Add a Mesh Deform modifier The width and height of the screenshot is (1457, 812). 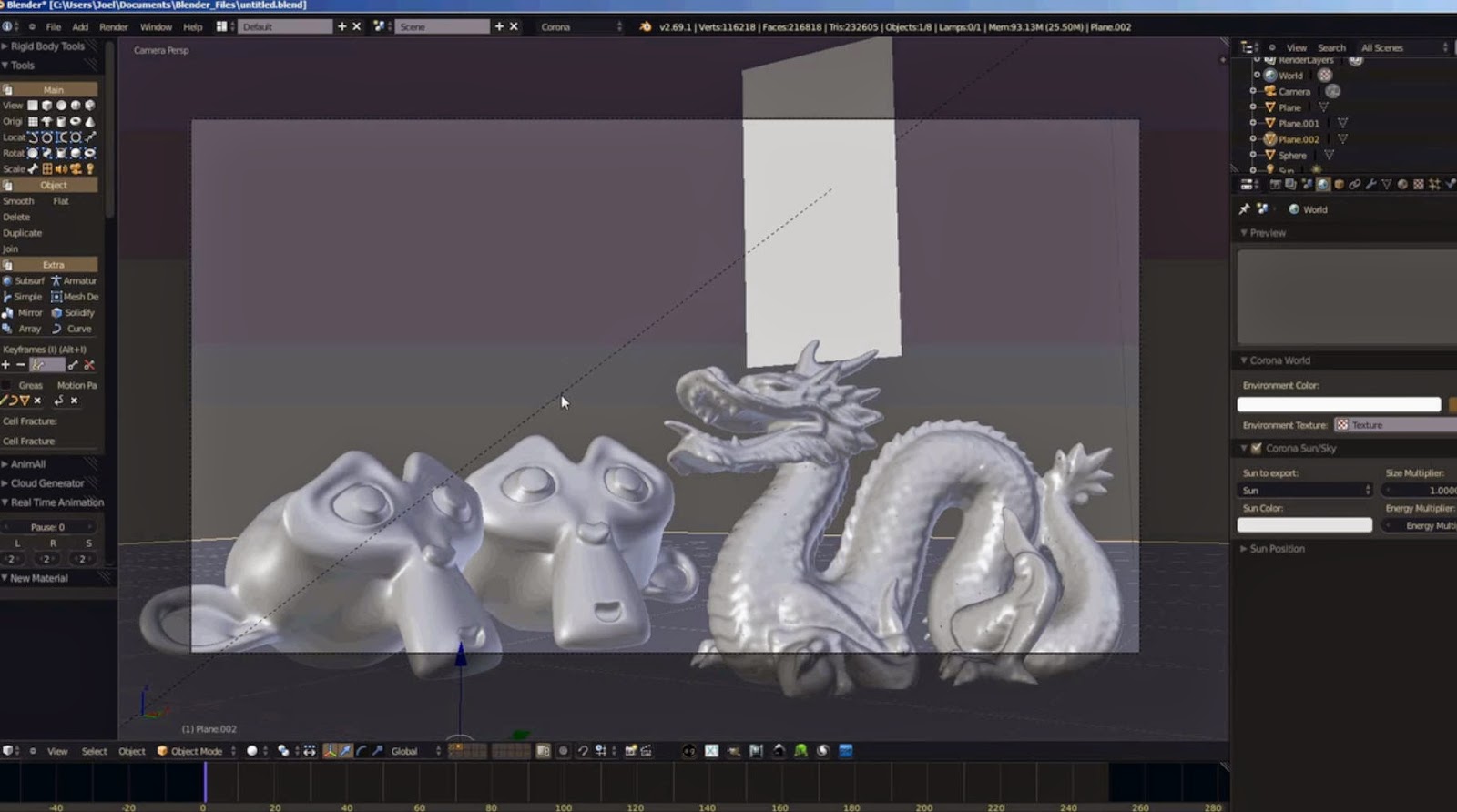coord(74,297)
